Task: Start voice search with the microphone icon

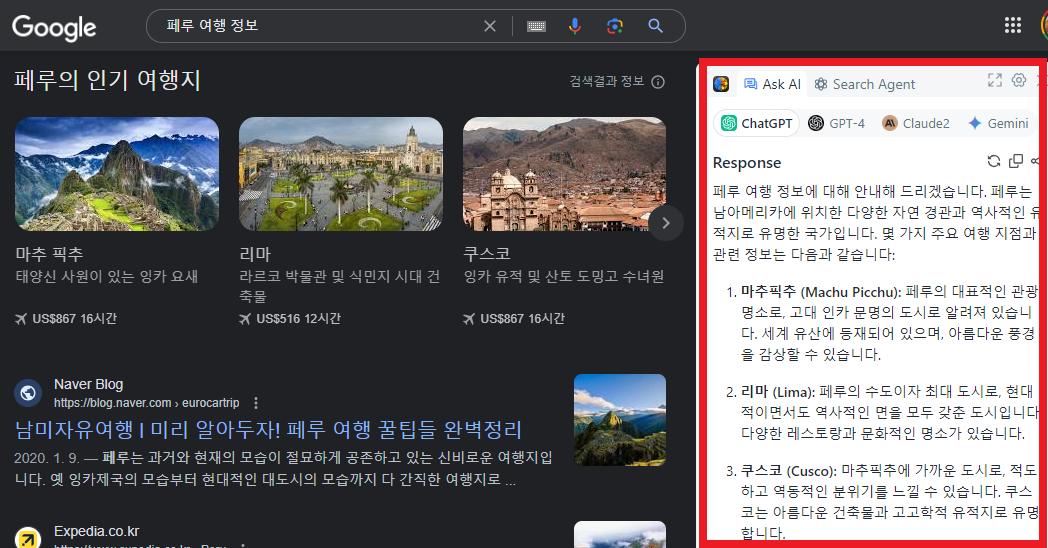Action: (575, 26)
